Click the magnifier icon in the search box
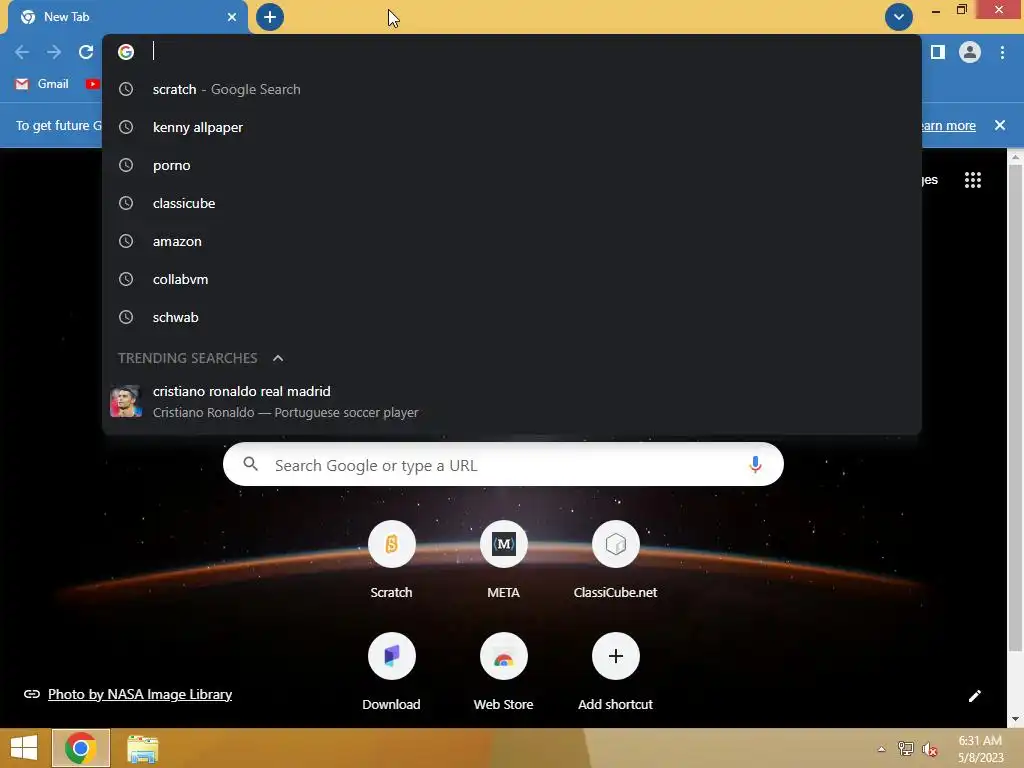This screenshot has width=1024, height=768. coord(250,464)
